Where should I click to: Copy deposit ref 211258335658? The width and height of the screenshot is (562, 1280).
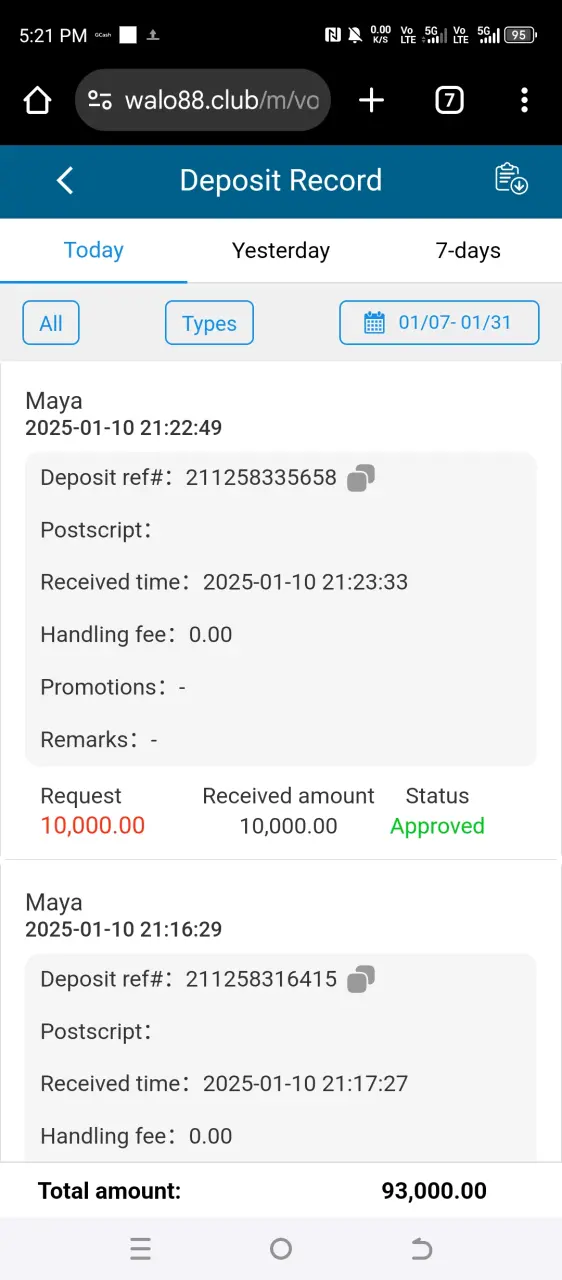pos(361,478)
